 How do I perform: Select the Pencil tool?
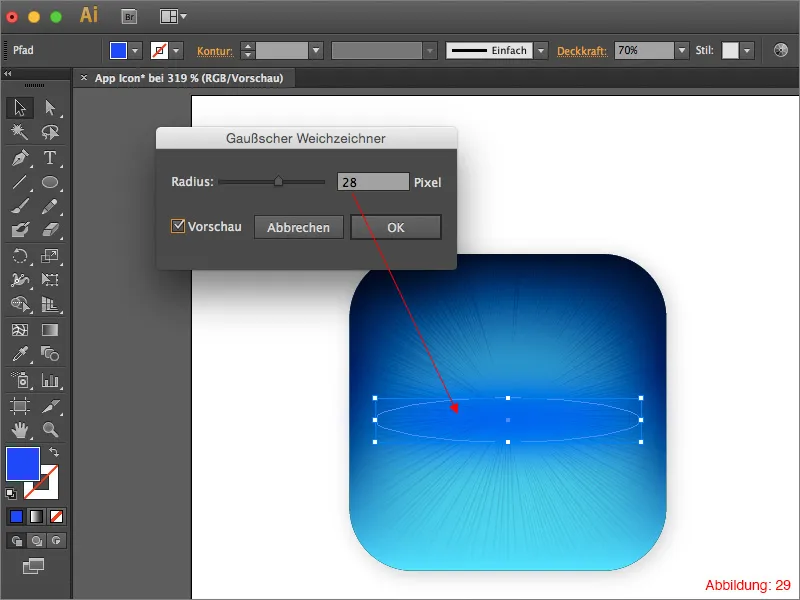pos(50,206)
